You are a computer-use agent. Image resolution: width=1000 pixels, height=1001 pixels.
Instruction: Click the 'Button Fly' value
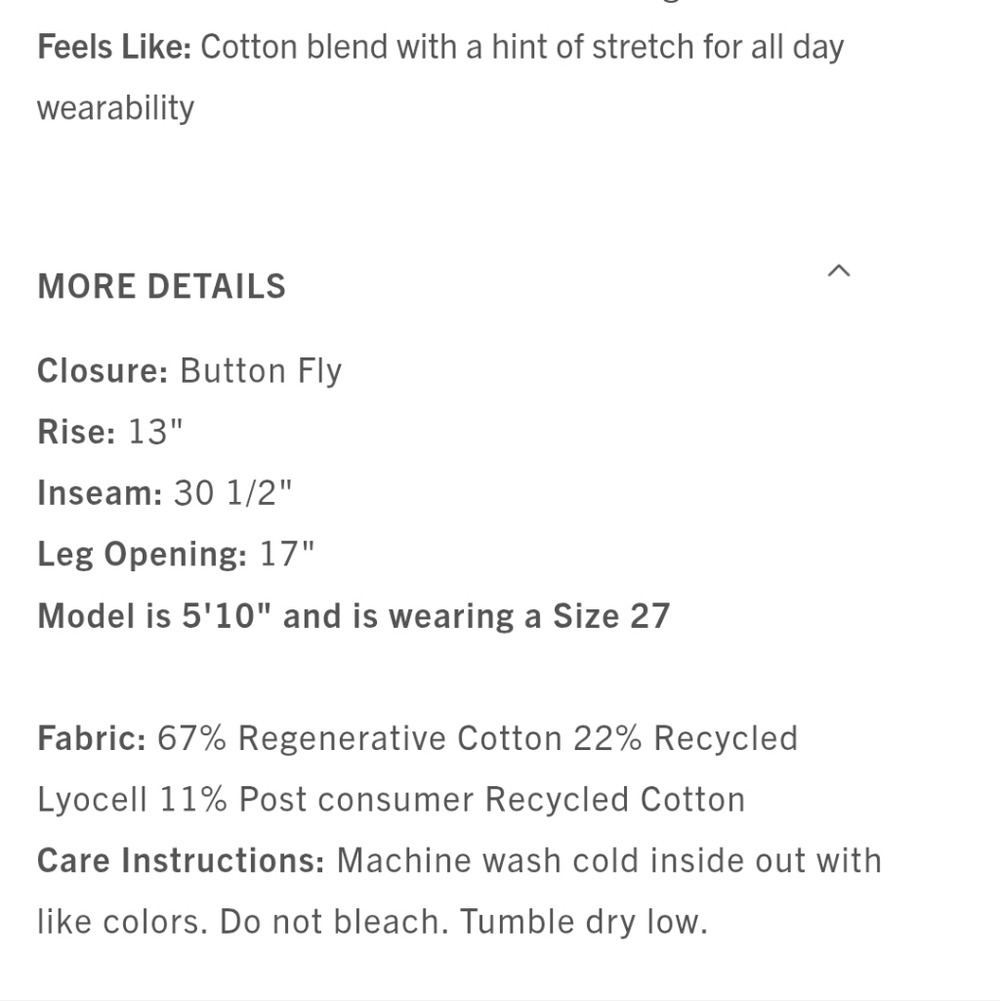point(261,371)
